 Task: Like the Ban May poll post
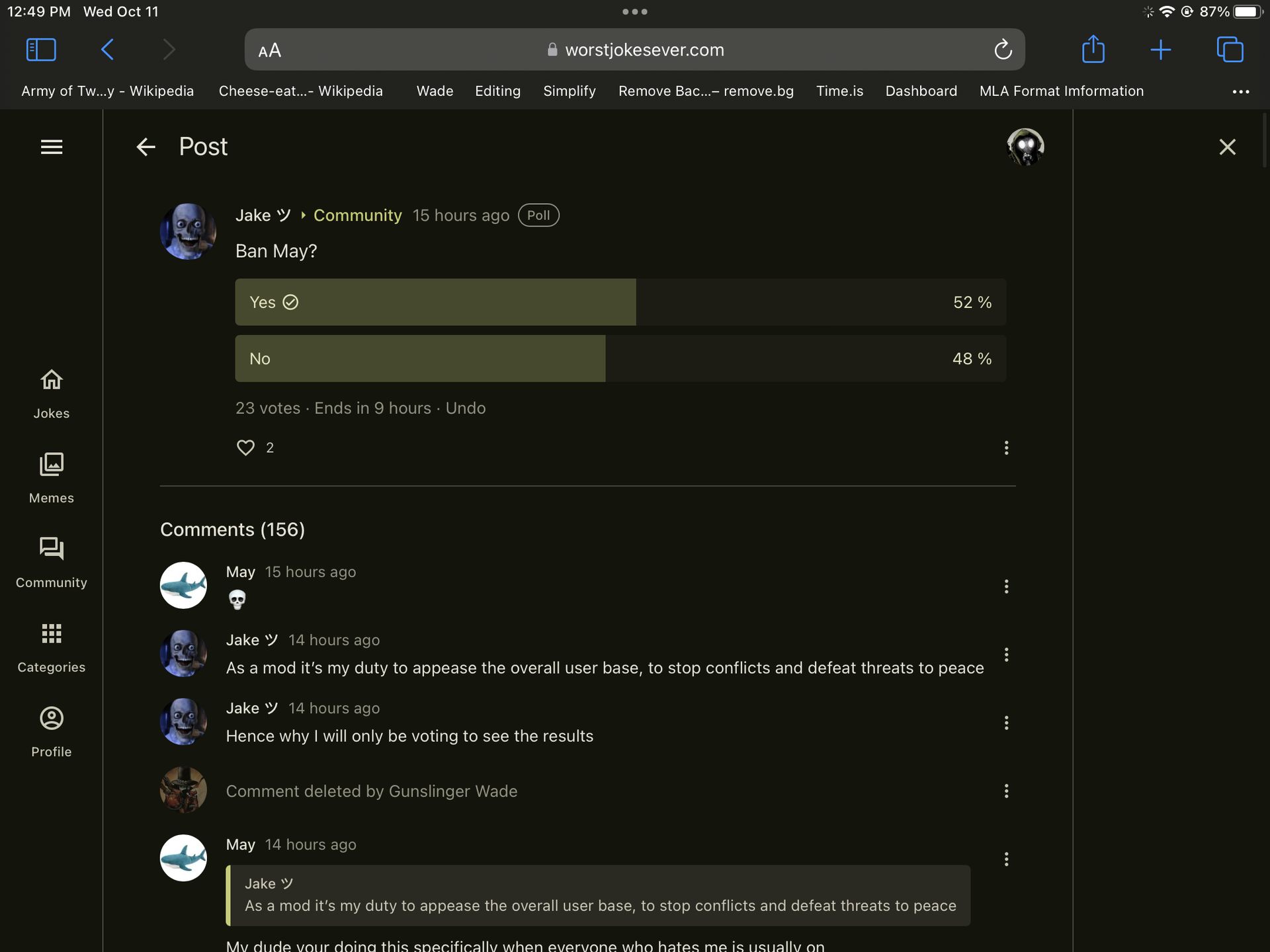pos(245,448)
